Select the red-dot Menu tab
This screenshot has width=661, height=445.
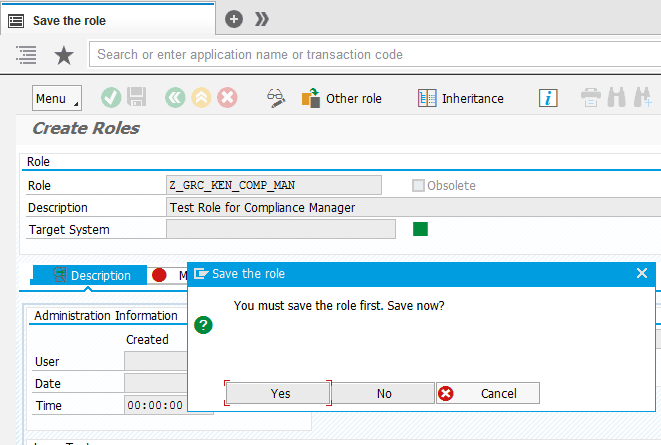[x=167, y=275]
